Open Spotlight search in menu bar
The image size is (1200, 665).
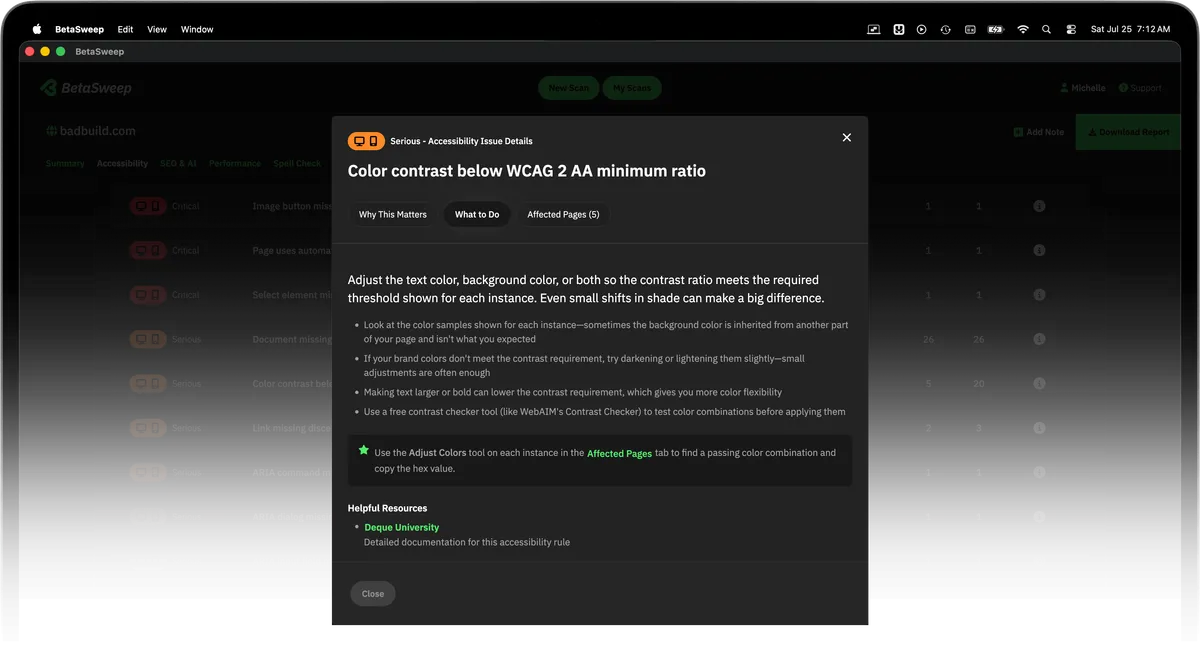tap(1046, 29)
